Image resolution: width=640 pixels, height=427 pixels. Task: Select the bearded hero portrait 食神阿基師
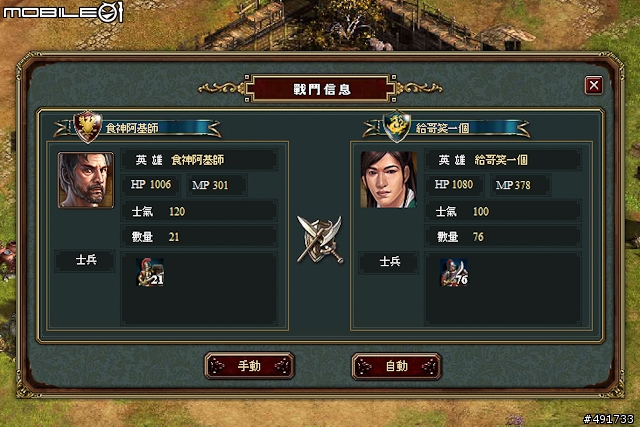point(86,180)
